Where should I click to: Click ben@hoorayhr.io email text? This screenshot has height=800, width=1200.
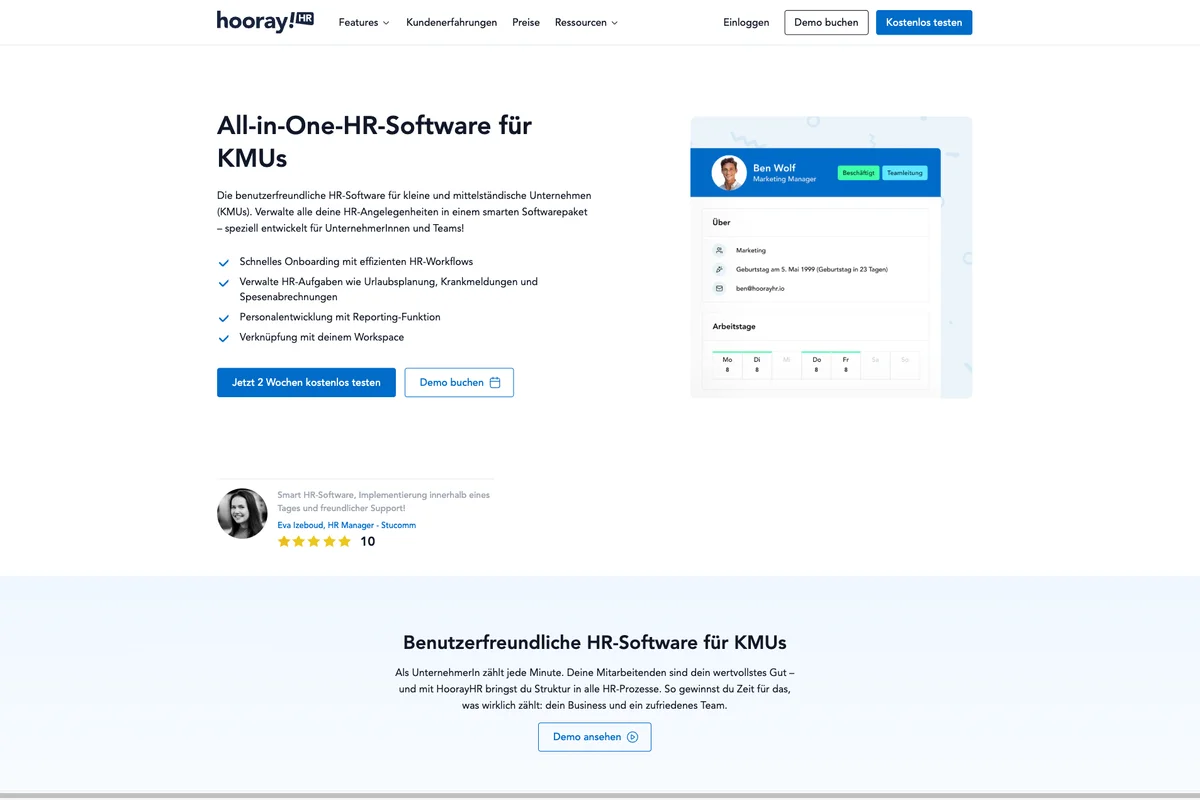[760, 288]
